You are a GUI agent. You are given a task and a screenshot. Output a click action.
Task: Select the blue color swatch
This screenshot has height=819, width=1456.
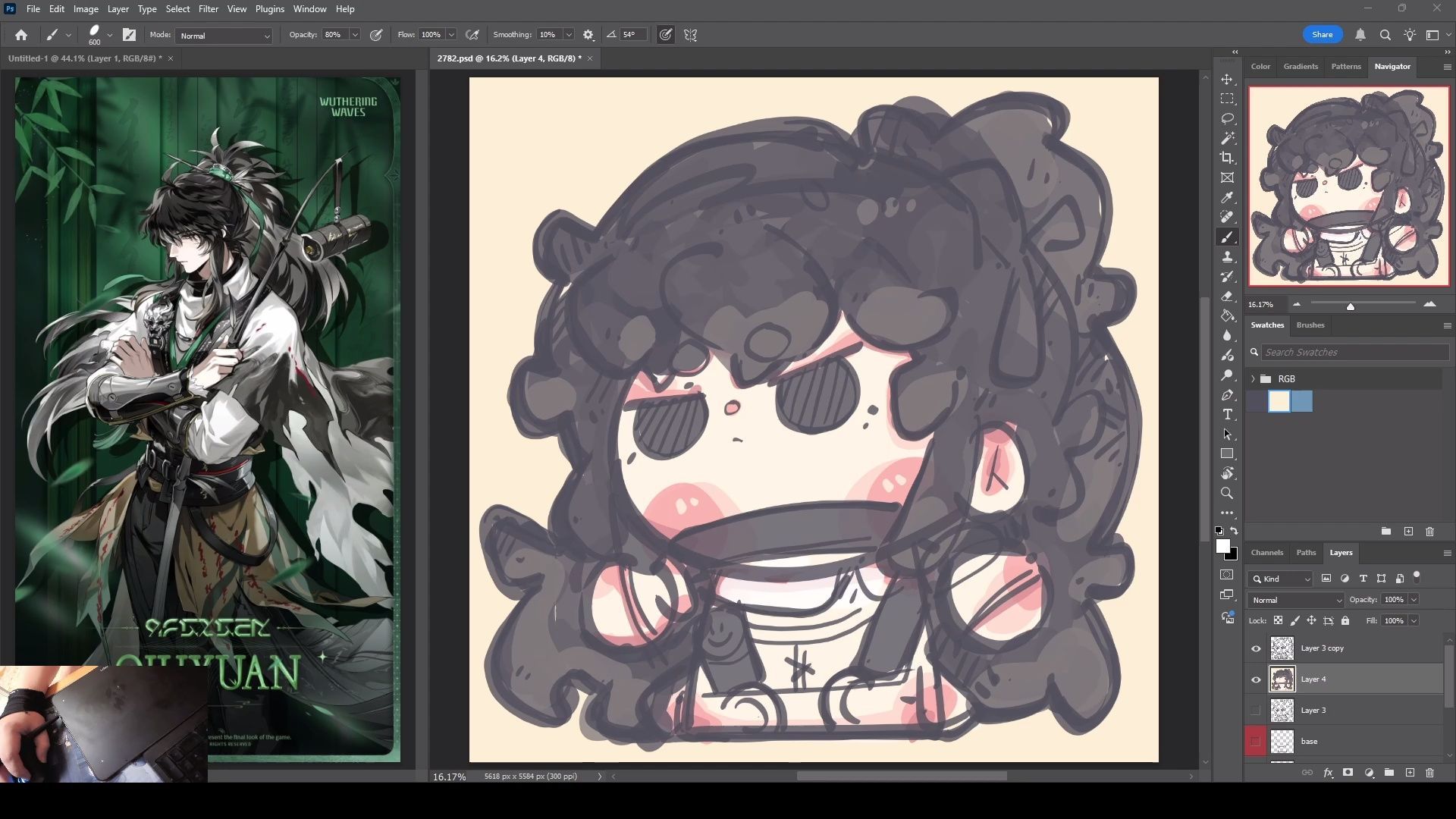tap(1301, 402)
